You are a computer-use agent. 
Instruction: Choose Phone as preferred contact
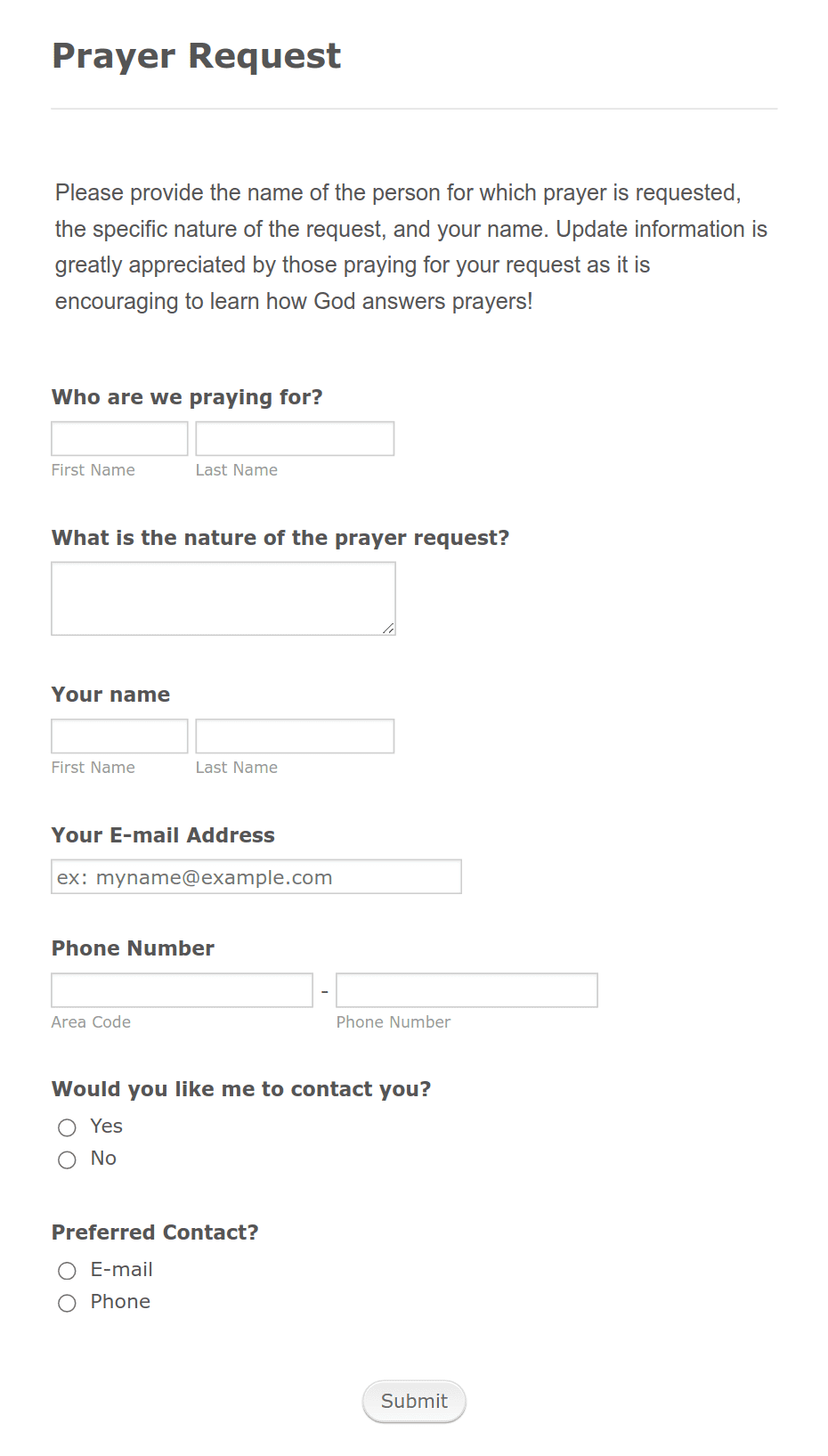pos(67,1303)
